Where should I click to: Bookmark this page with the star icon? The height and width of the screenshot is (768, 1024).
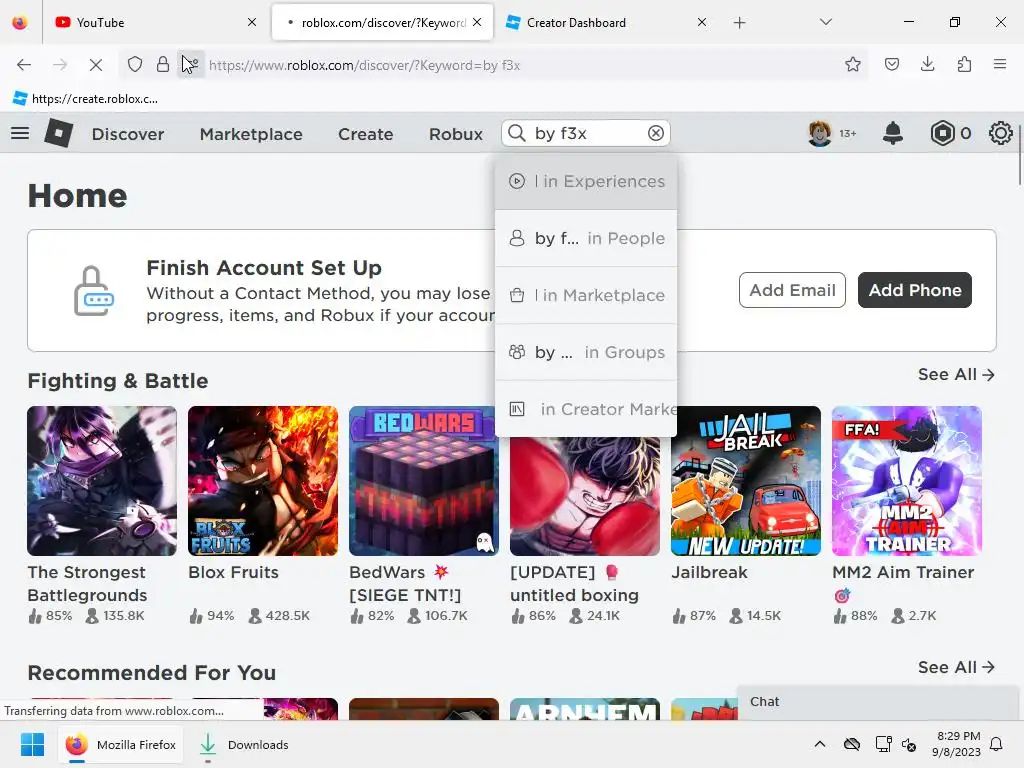tap(852, 64)
